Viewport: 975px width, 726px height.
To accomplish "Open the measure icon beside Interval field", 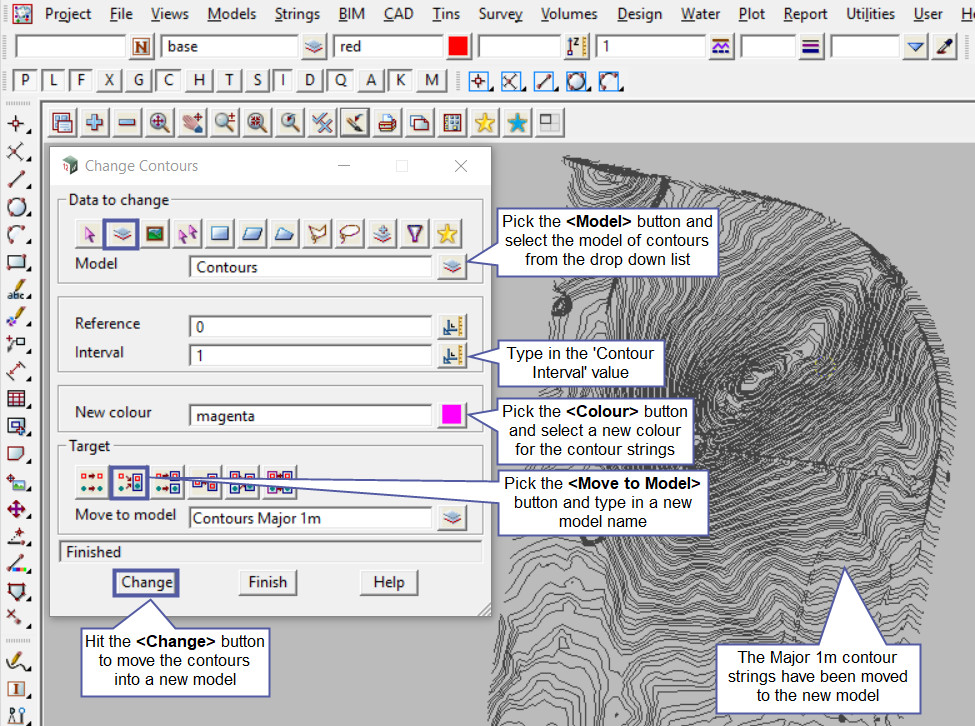I will pos(452,354).
